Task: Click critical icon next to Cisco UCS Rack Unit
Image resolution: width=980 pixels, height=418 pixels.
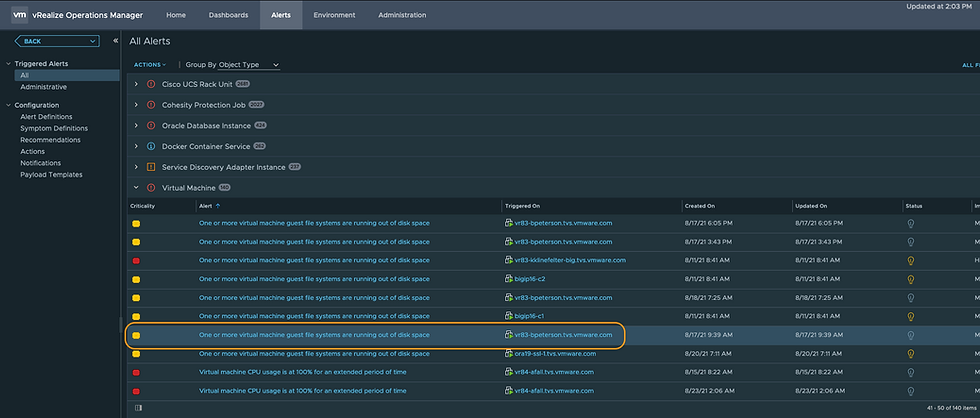Action: [151, 84]
